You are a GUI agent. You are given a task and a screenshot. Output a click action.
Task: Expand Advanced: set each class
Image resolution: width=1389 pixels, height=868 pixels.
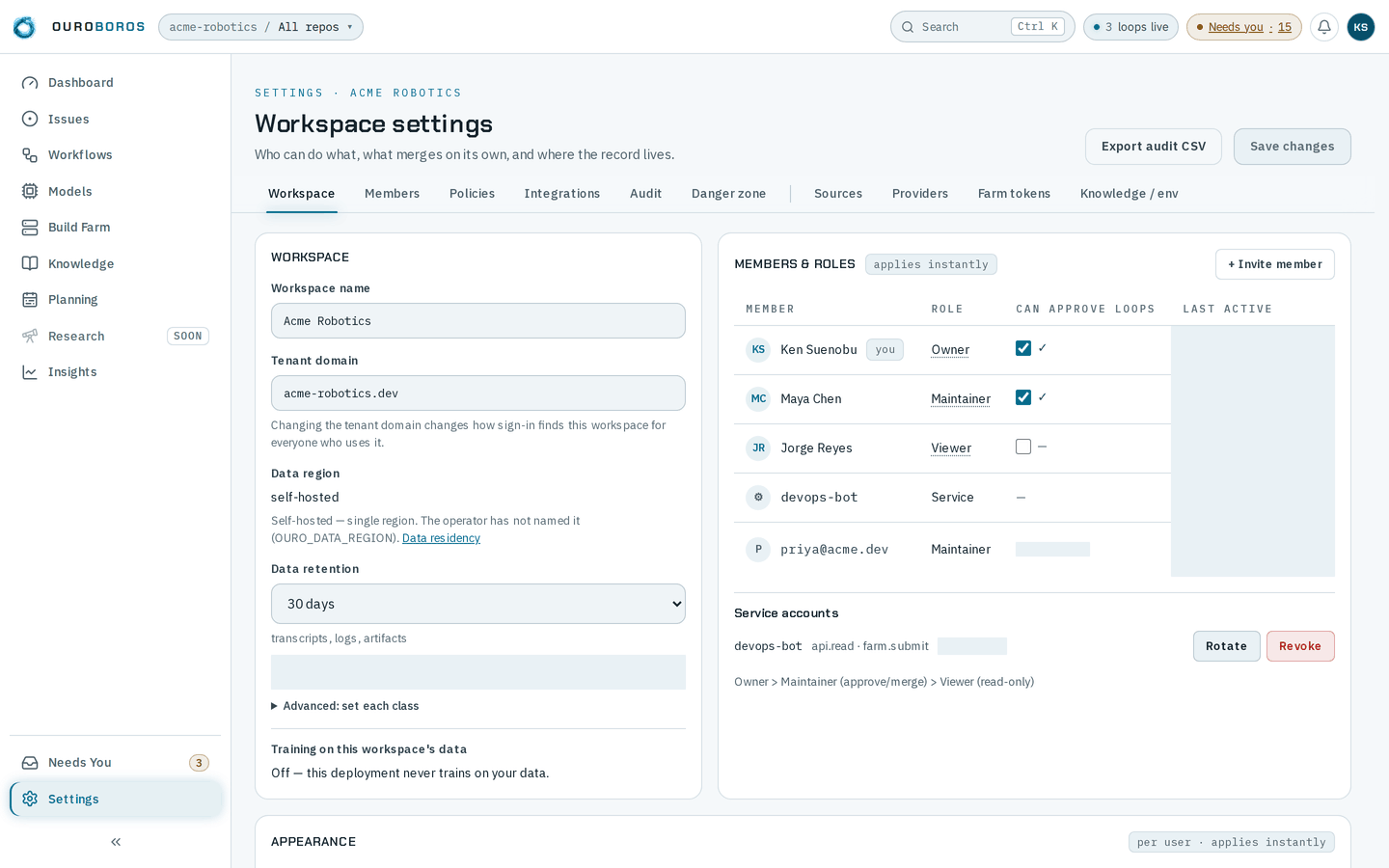pos(345,706)
